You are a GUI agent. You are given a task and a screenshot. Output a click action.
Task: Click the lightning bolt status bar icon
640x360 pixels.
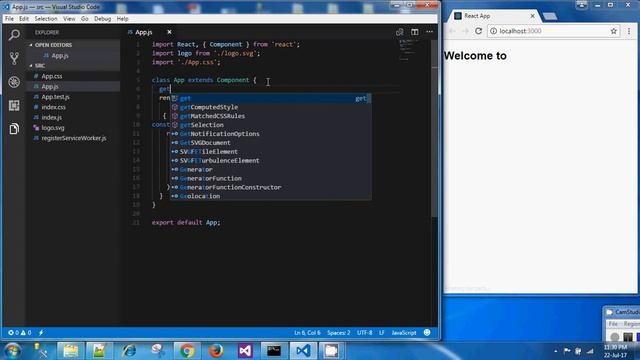tap(41, 333)
